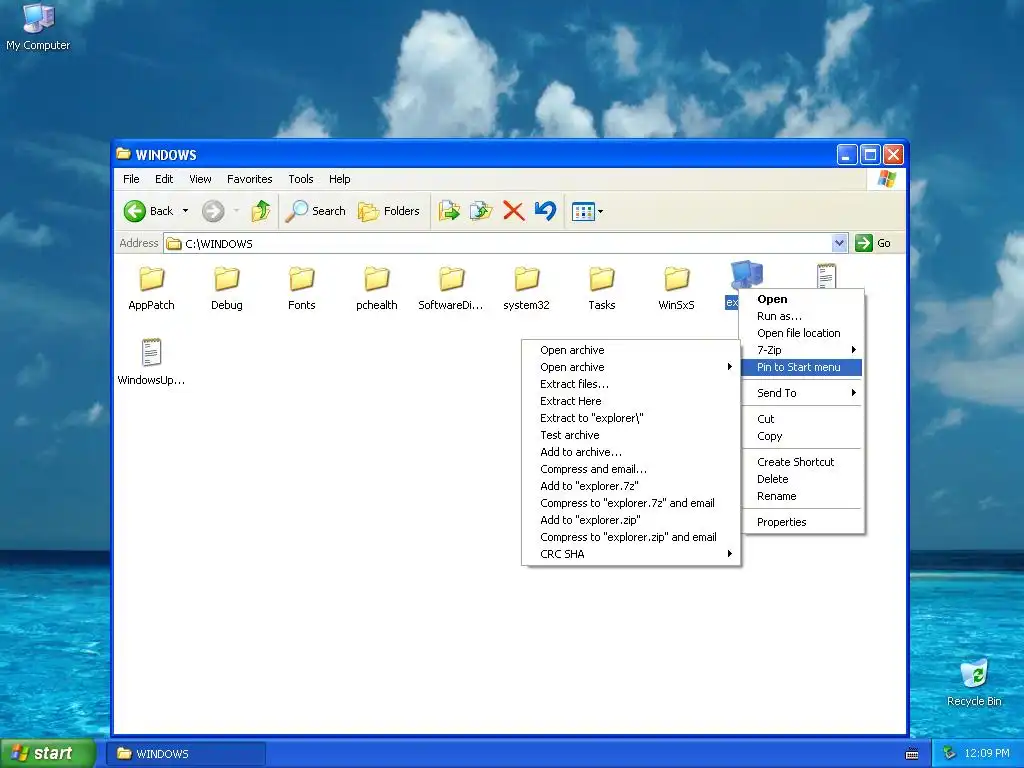The height and width of the screenshot is (768, 1024).
Task: Select the Tasks folder icon
Action: (601, 279)
